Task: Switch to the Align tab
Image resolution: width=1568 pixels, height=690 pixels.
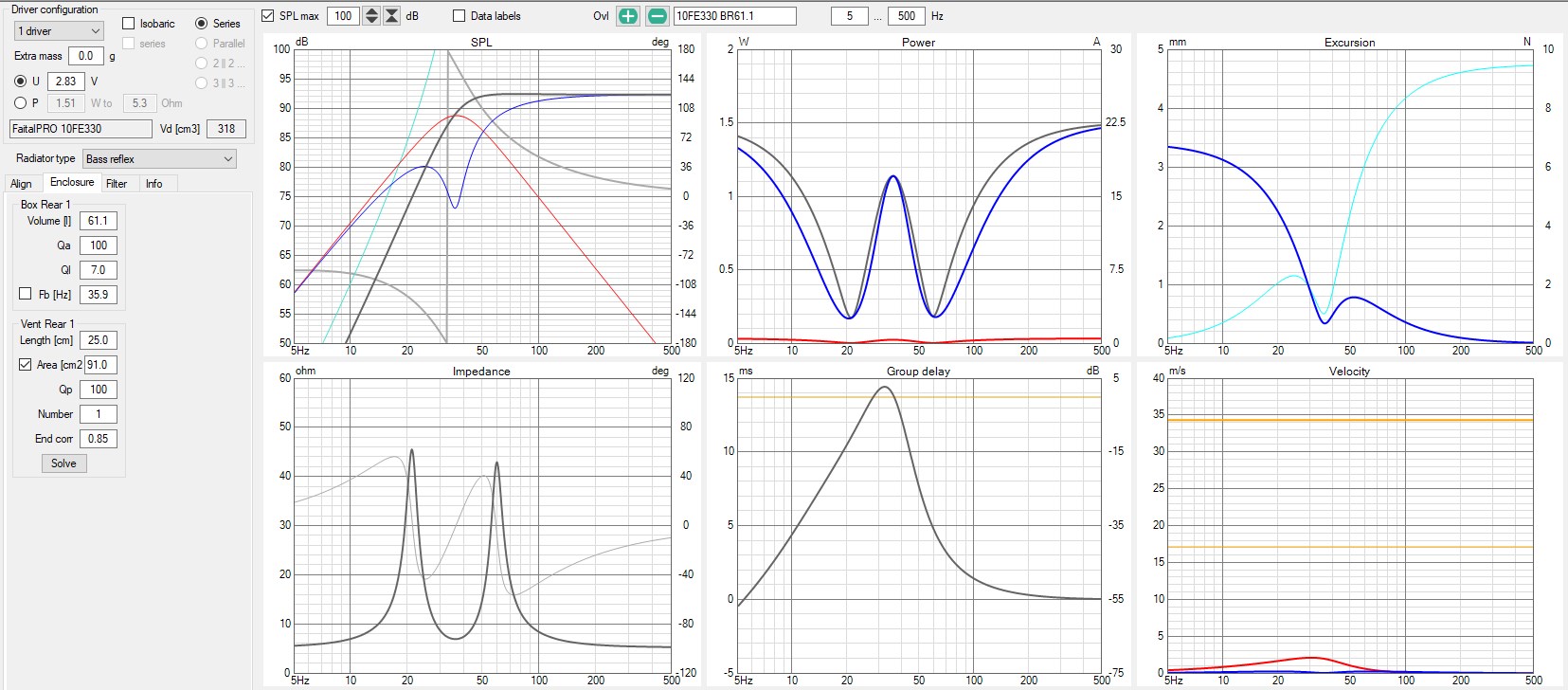Action: click(x=21, y=184)
